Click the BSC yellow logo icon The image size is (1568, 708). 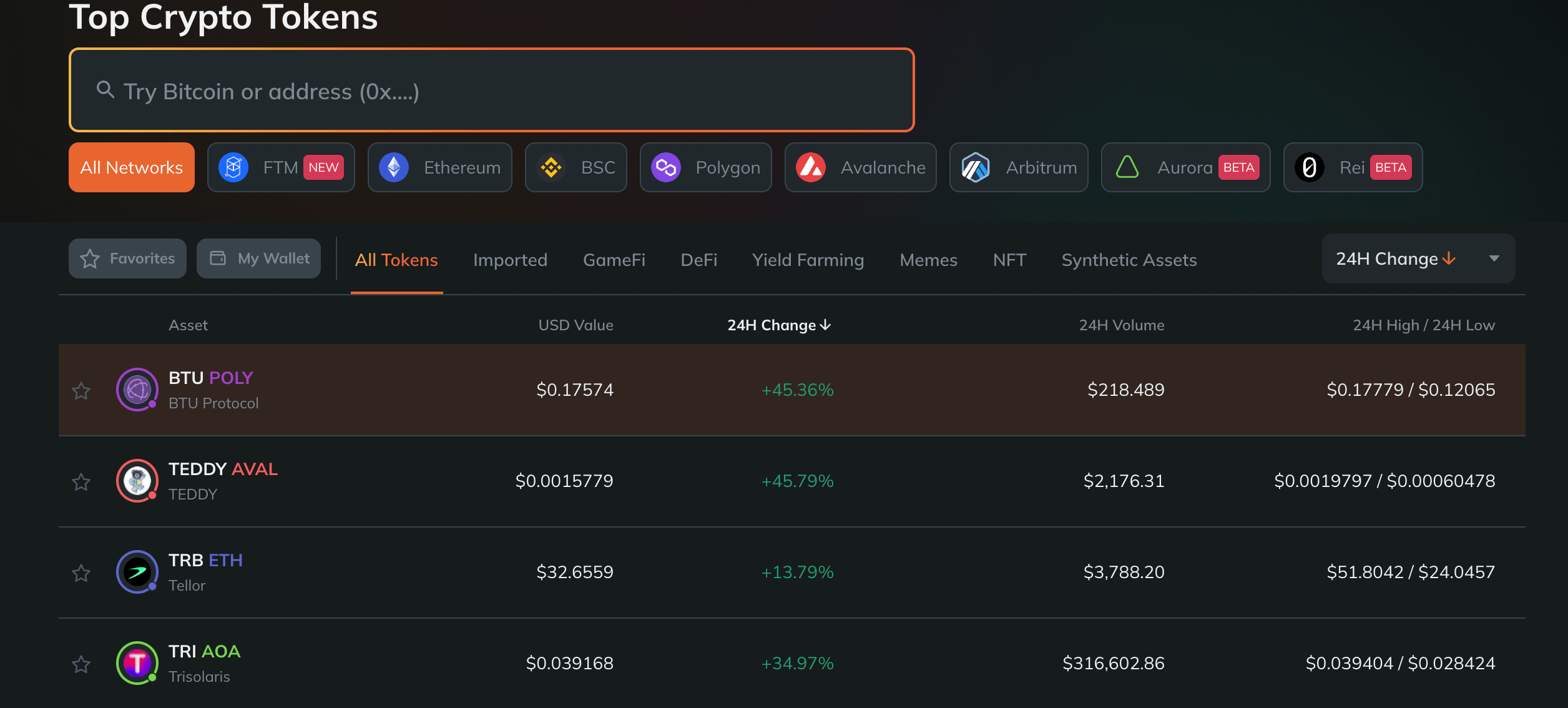click(551, 167)
